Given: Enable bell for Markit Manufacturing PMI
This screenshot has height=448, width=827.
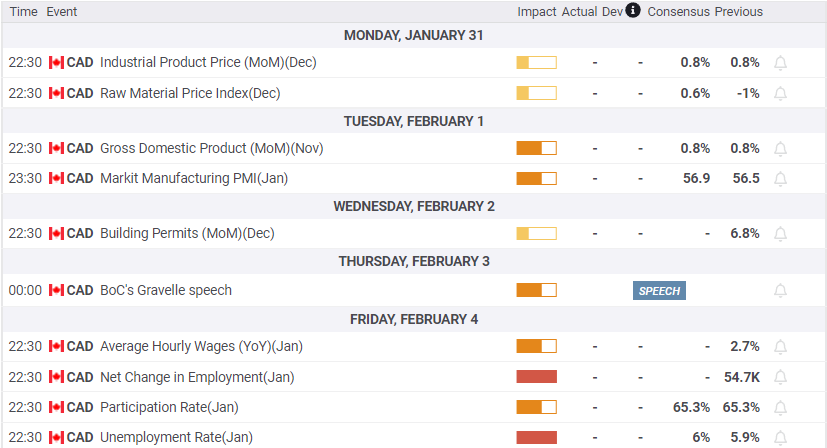Looking at the screenshot, I should click(x=780, y=179).
